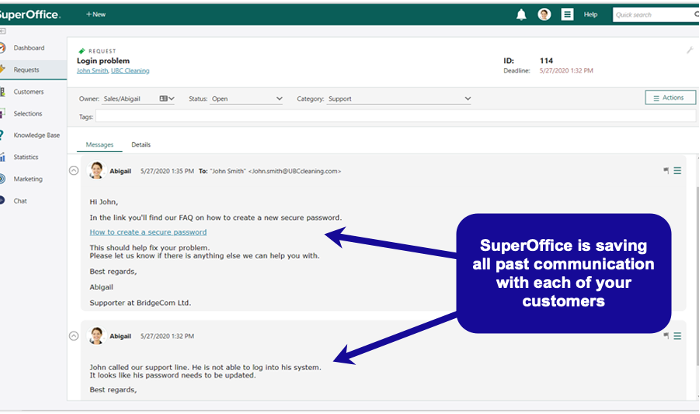Click the flag icon on first message
This screenshot has height=414, width=700.
pos(666,171)
